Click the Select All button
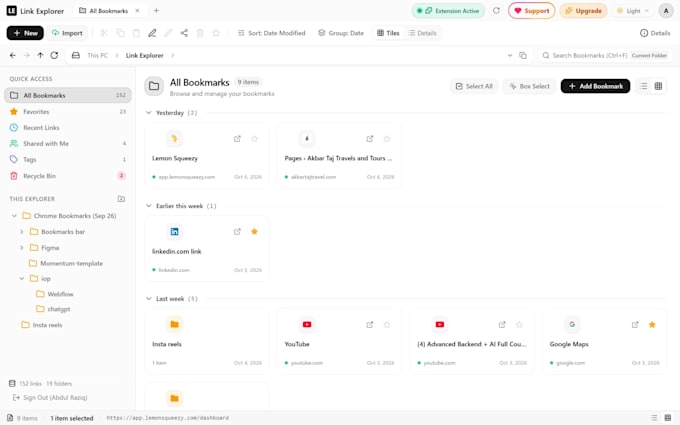This screenshot has height=425, width=680. (x=474, y=86)
